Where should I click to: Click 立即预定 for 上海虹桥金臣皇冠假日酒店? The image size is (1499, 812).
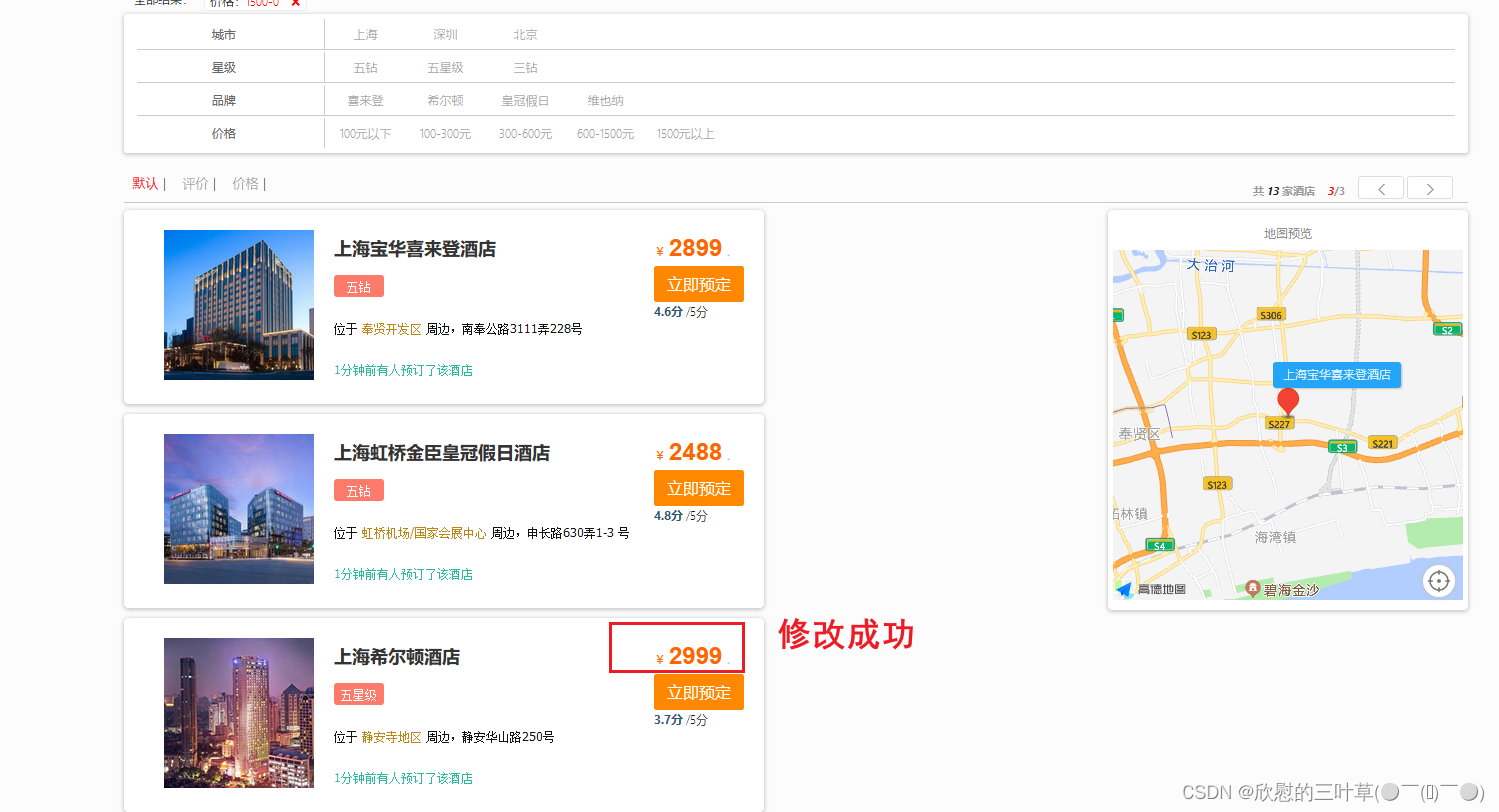[x=699, y=488]
